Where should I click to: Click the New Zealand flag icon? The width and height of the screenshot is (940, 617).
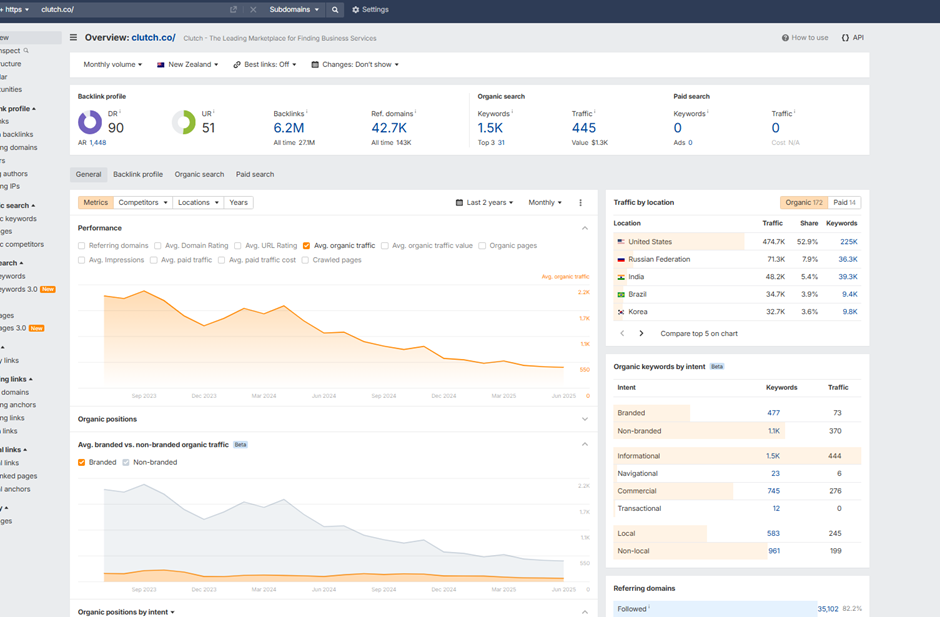pyautogui.click(x=161, y=65)
